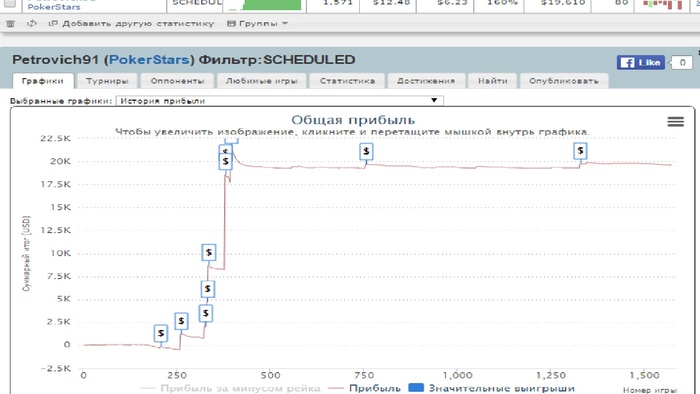
Task: Open the Статистика tab
Action: 347,81
